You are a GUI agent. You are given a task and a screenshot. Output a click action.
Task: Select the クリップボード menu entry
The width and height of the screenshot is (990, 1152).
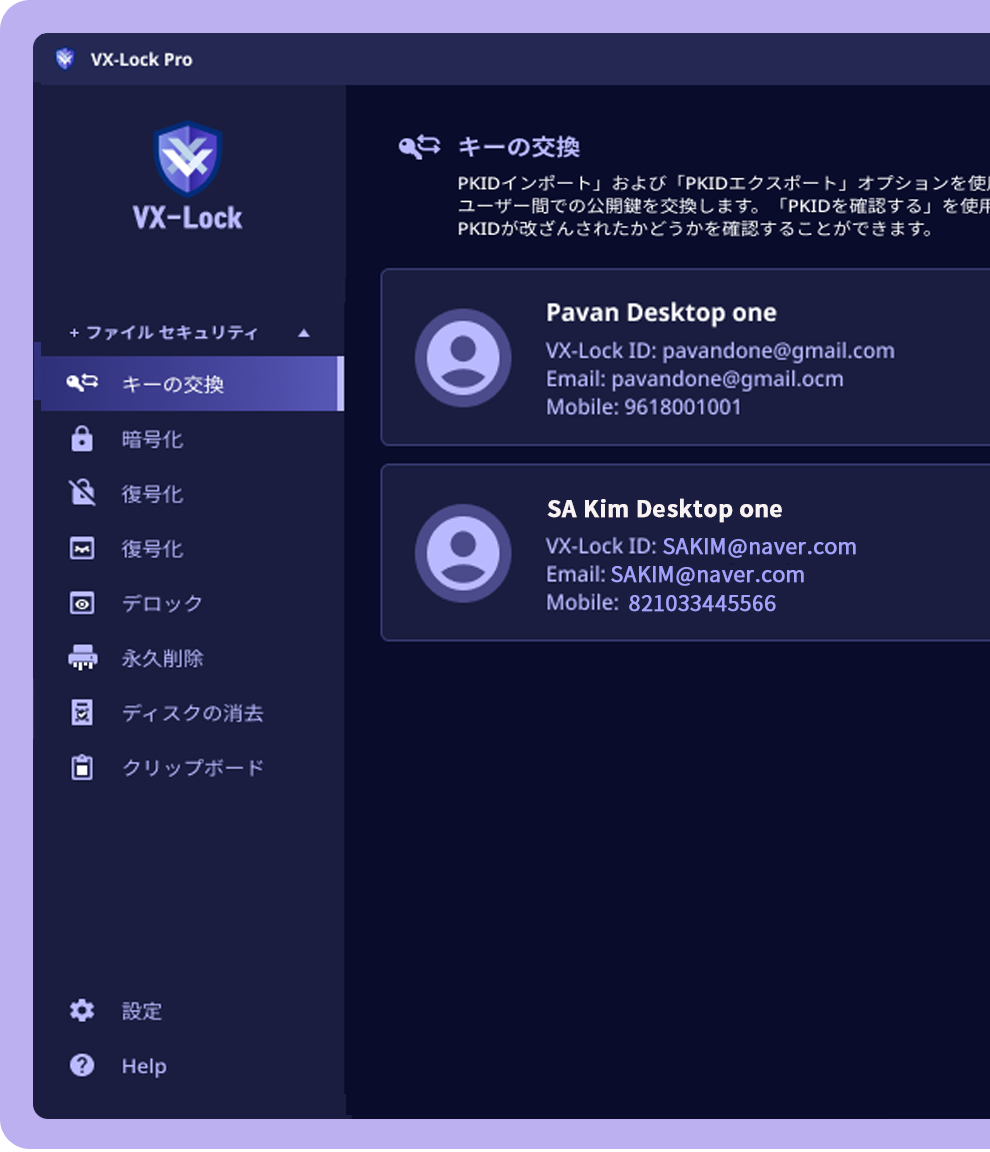[x=193, y=768]
